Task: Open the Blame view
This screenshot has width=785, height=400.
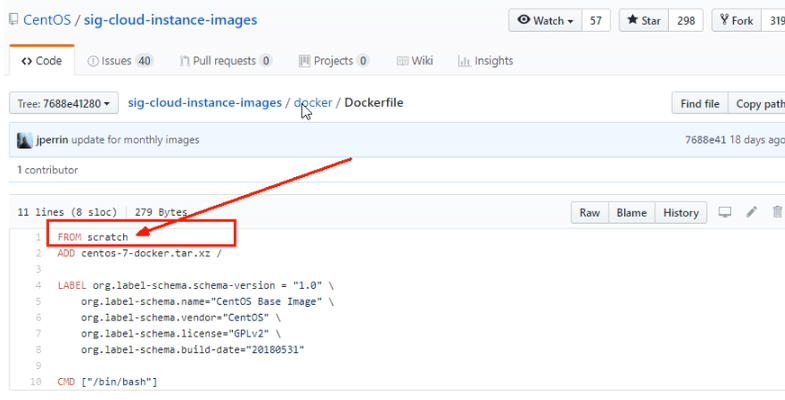Action: tap(632, 213)
